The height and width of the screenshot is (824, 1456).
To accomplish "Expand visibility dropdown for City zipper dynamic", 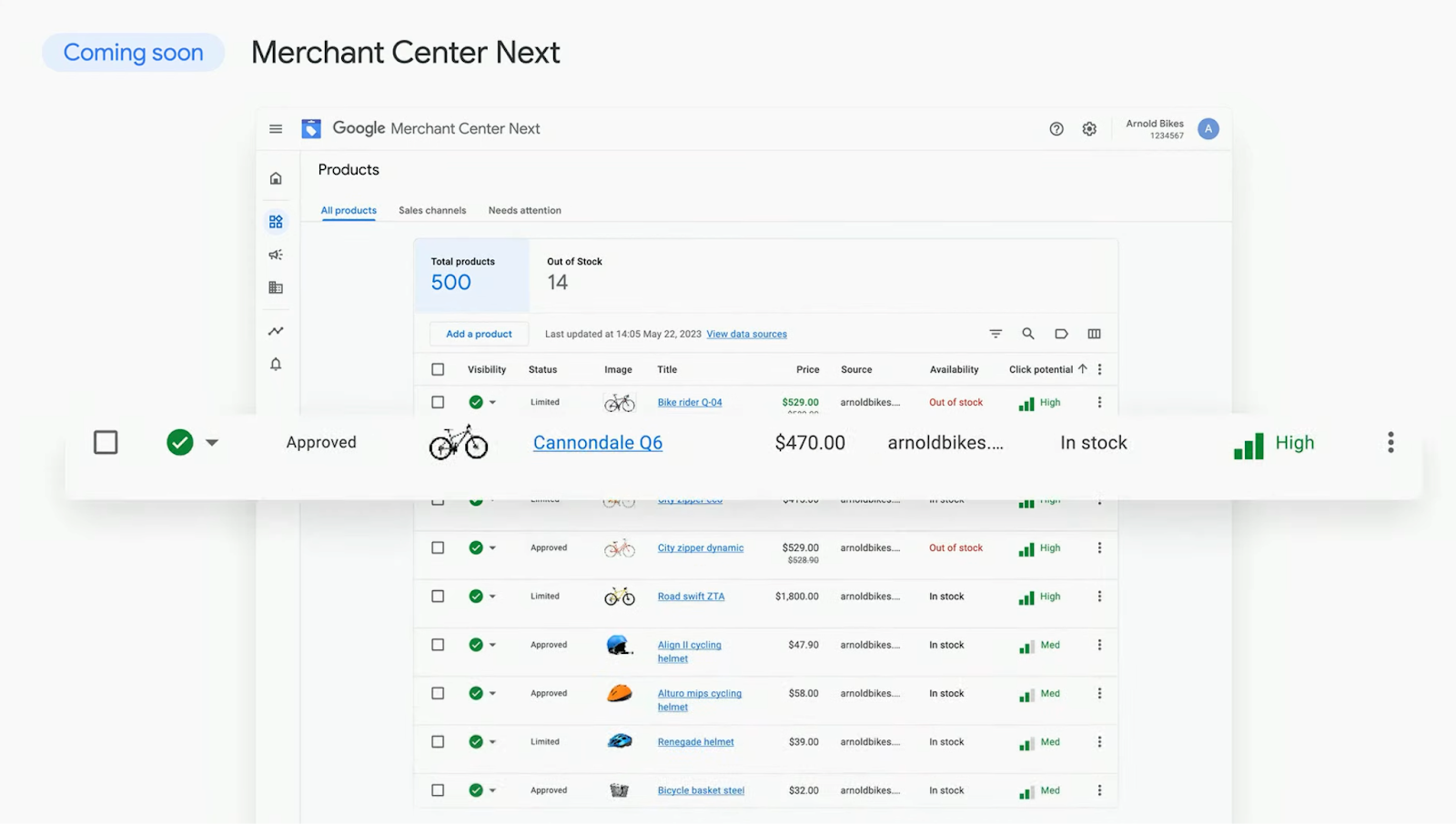I will tap(492, 548).
